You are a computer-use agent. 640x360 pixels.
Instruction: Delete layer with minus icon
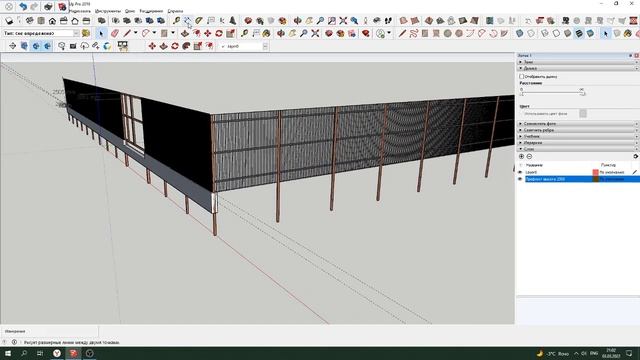(529, 156)
